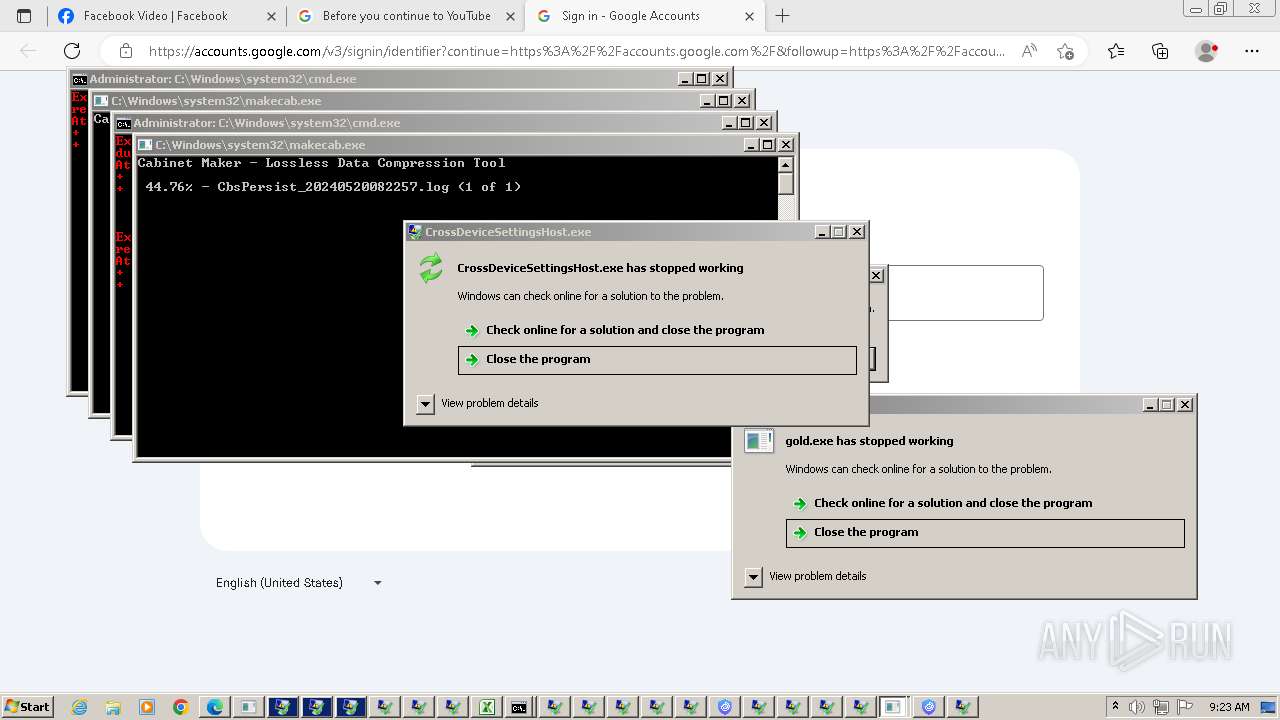Close the YouTube consent tab

coord(510,16)
